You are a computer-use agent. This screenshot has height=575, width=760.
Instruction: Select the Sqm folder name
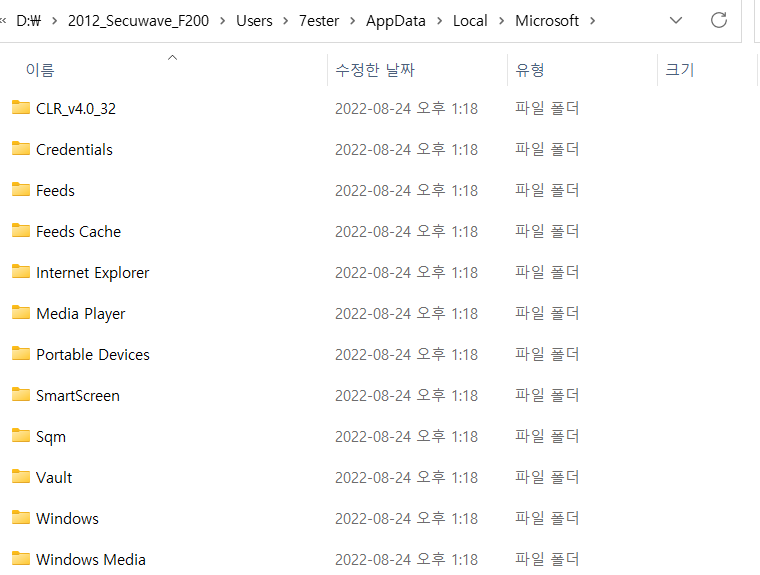tap(51, 437)
